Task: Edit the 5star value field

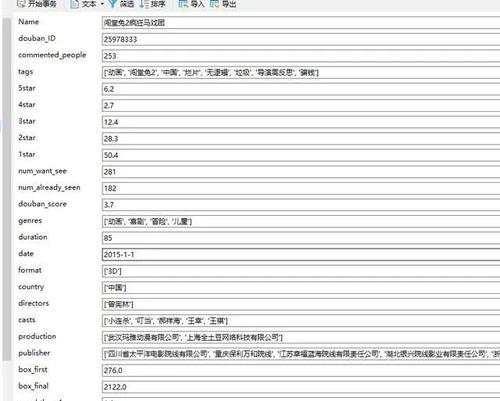Action: click(x=301, y=89)
